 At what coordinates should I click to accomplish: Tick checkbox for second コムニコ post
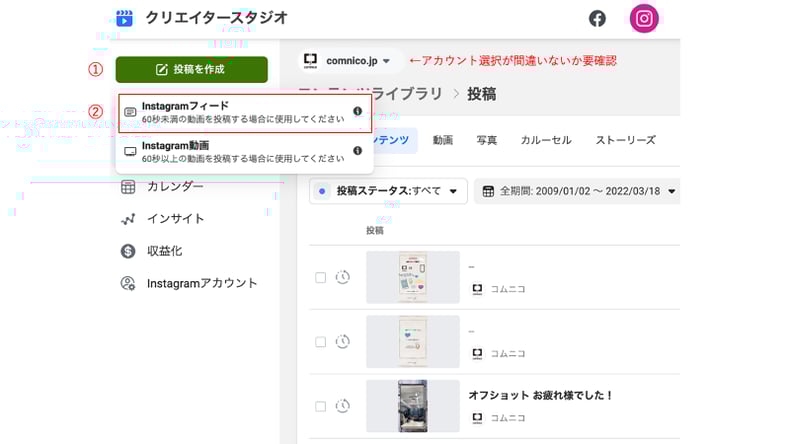pos(320,342)
